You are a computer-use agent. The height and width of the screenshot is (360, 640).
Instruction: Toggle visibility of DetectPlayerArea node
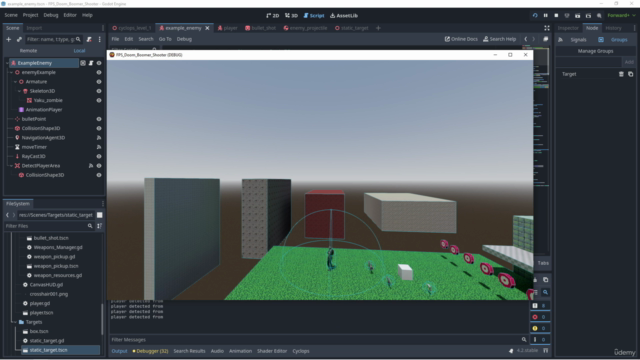coord(99,166)
